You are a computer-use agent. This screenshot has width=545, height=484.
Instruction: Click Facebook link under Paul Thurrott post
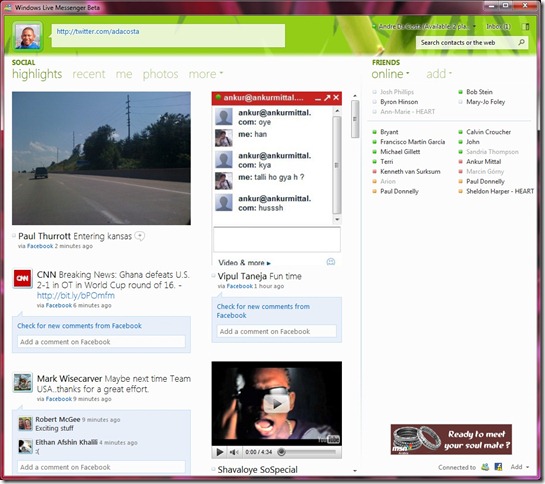point(40,246)
